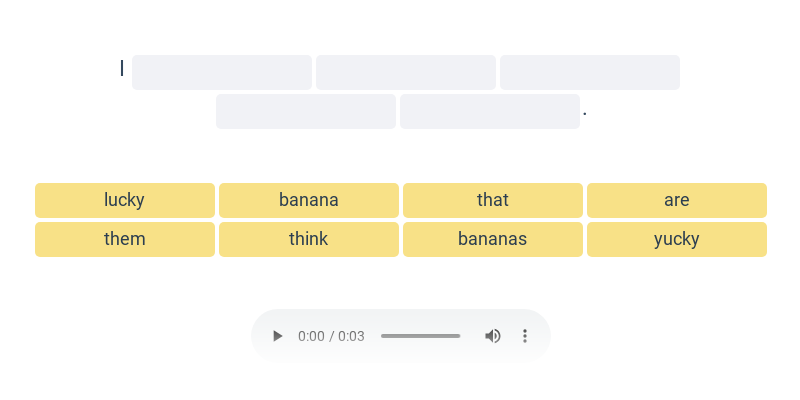Click the third empty slot in top row
This screenshot has height=400, width=800.
click(x=590, y=72)
